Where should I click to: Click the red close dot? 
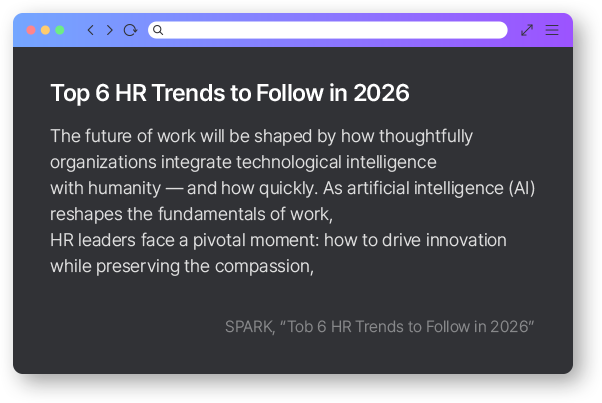click(x=31, y=30)
